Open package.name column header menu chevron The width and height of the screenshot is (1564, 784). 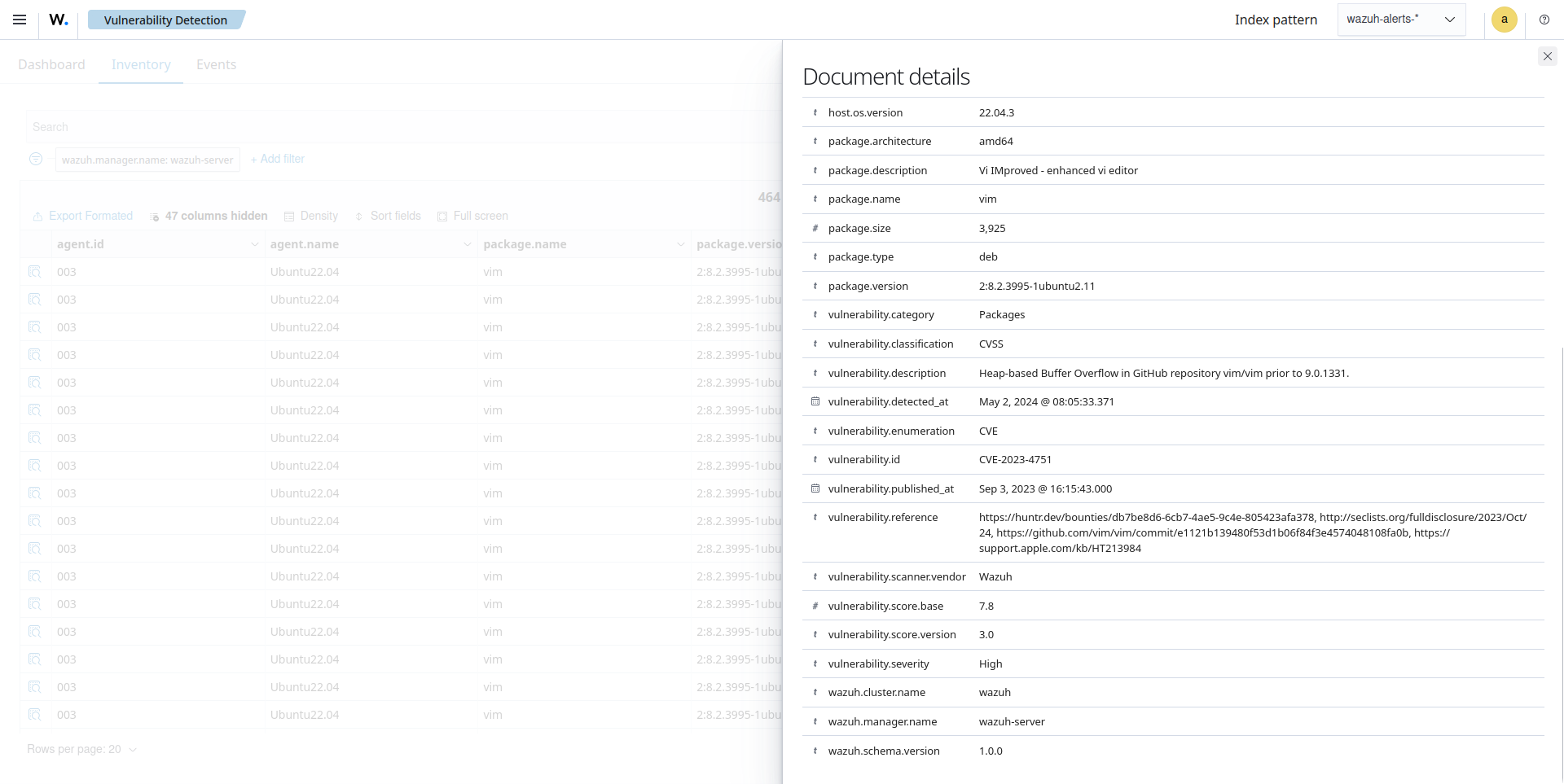click(x=680, y=244)
